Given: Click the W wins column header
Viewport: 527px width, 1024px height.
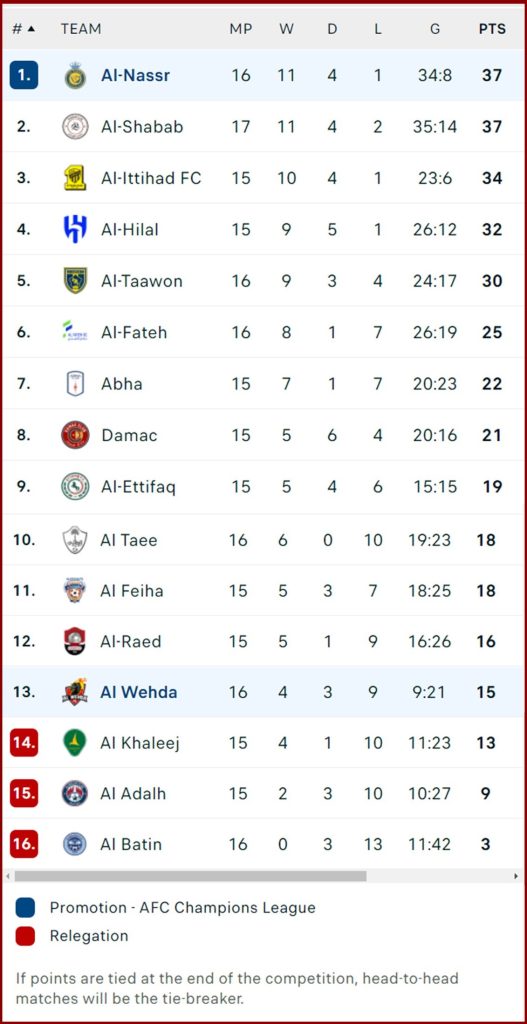Looking at the screenshot, I should tap(287, 29).
